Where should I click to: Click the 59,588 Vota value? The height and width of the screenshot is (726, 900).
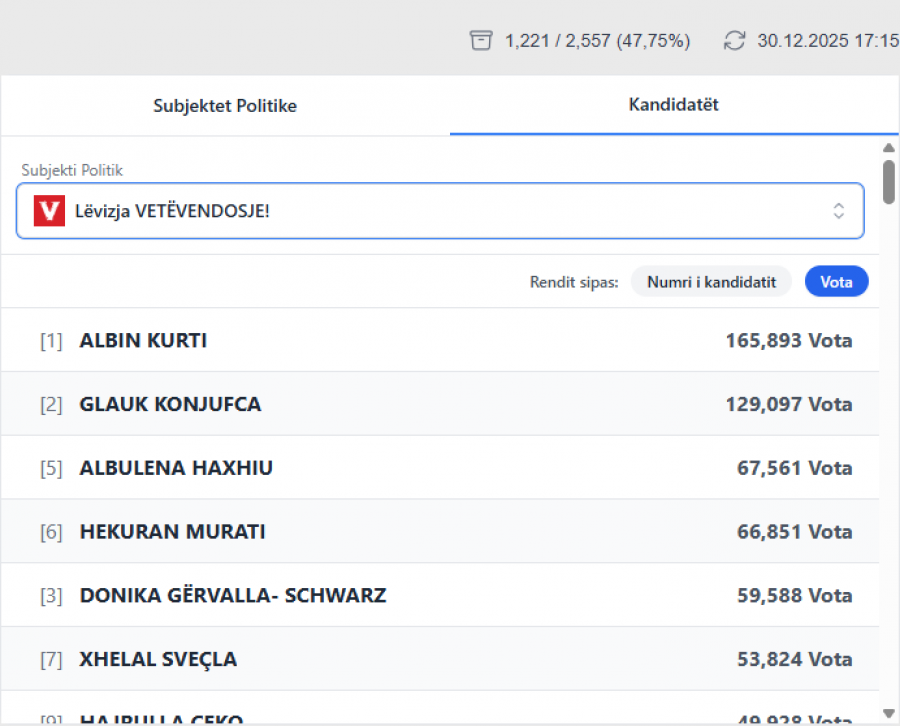[x=794, y=595]
